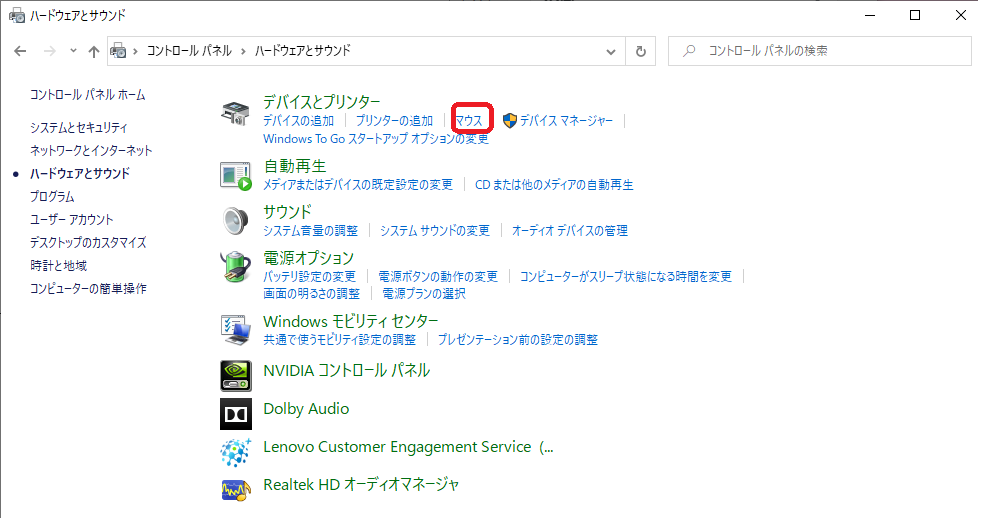Image resolution: width=982 pixels, height=518 pixels.
Task: Click the Realtek HD Audio Manager icon
Action: (236, 487)
